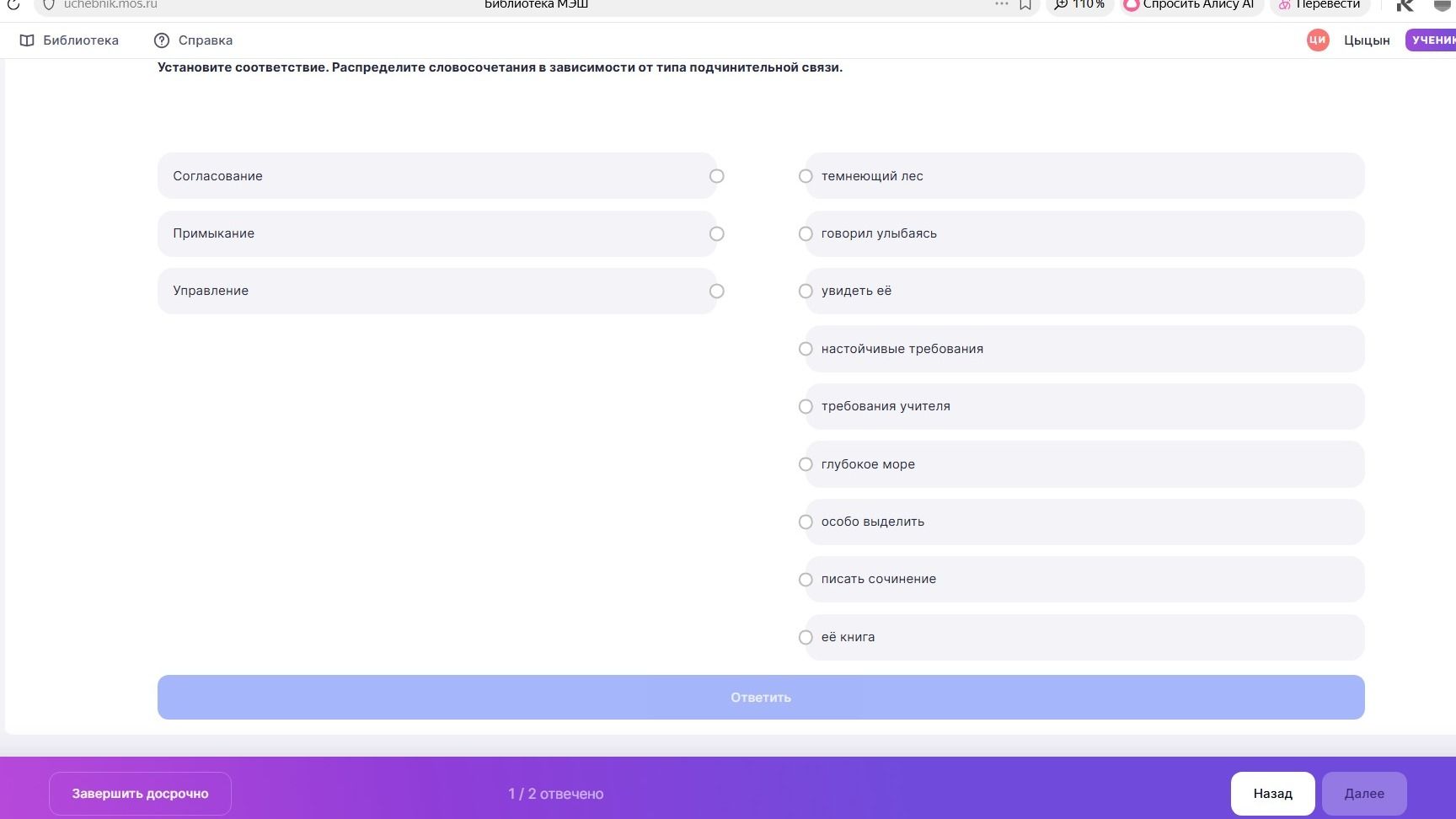
Task: Click the browser reload icon
Action: click(13, 4)
